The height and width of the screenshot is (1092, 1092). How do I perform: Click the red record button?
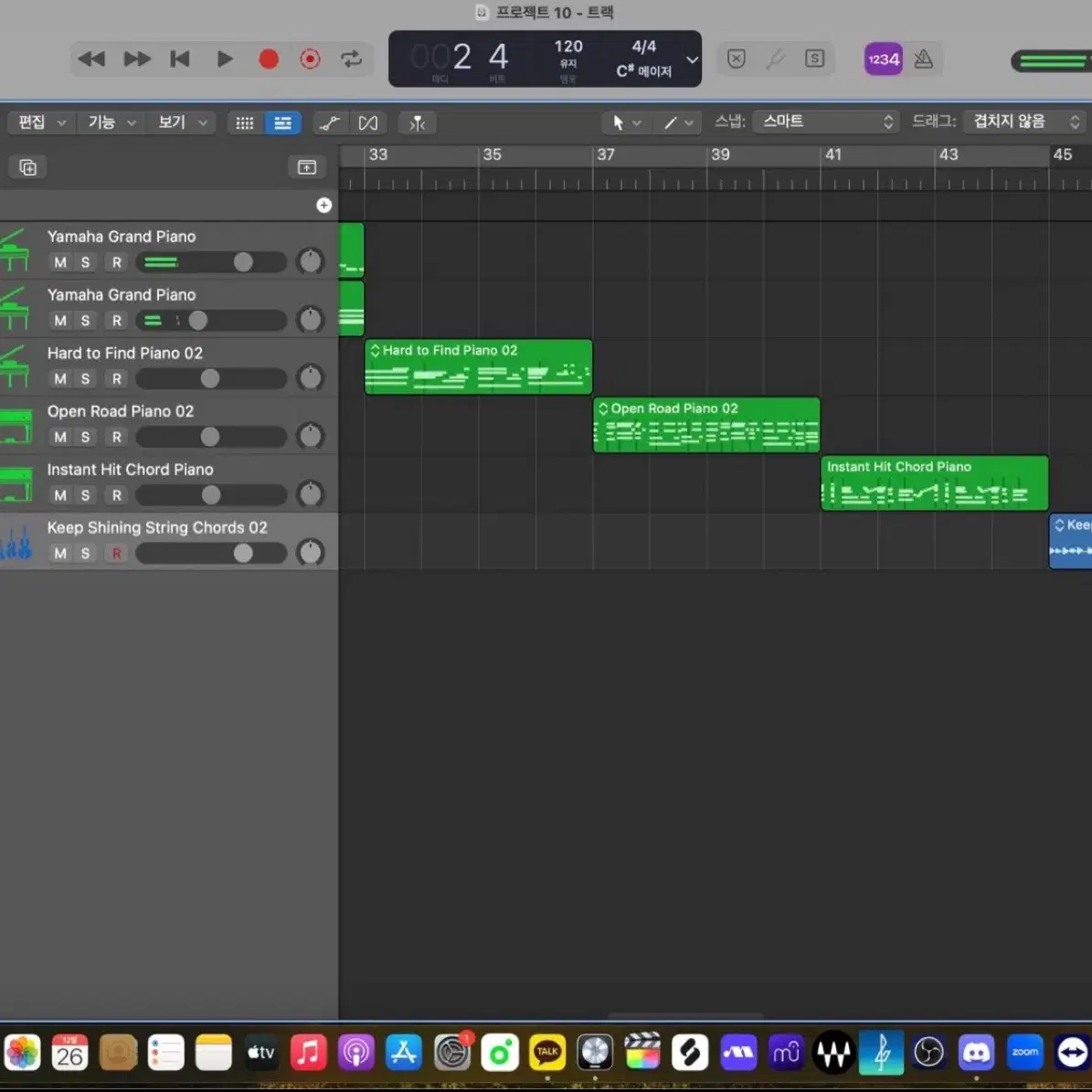[x=269, y=59]
